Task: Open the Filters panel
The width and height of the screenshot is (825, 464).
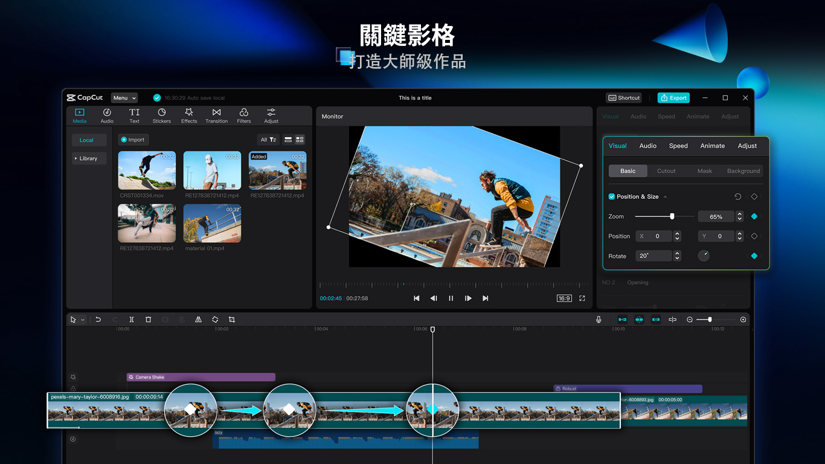Action: (x=244, y=116)
